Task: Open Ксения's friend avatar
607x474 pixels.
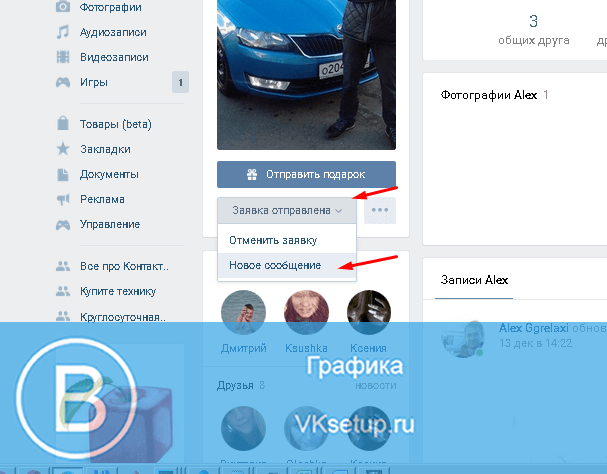Action: point(369,312)
